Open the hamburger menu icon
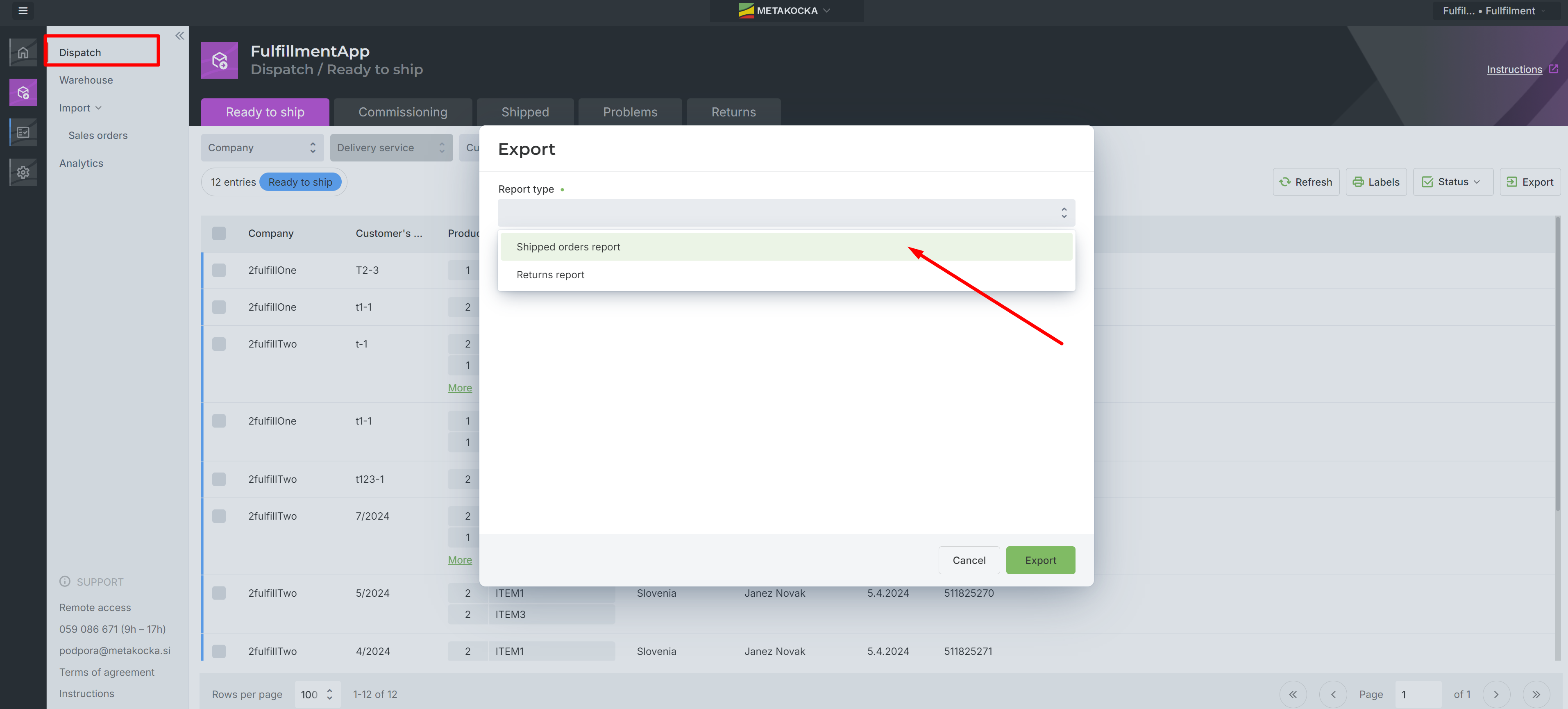Image resolution: width=1568 pixels, height=709 pixels. click(x=23, y=10)
